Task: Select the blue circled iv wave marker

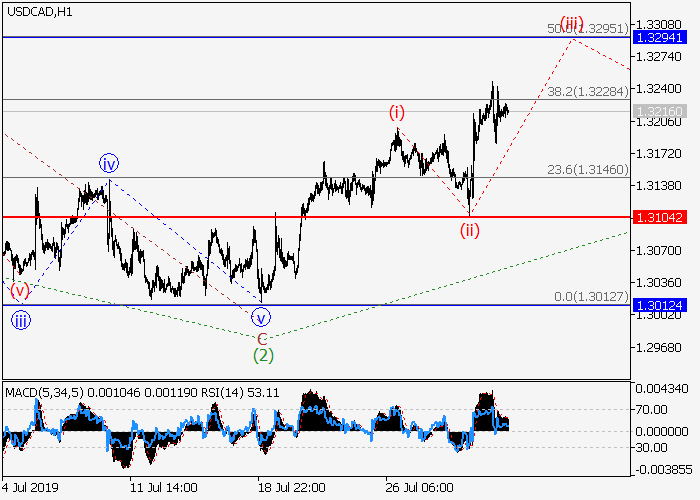Action: point(109,163)
